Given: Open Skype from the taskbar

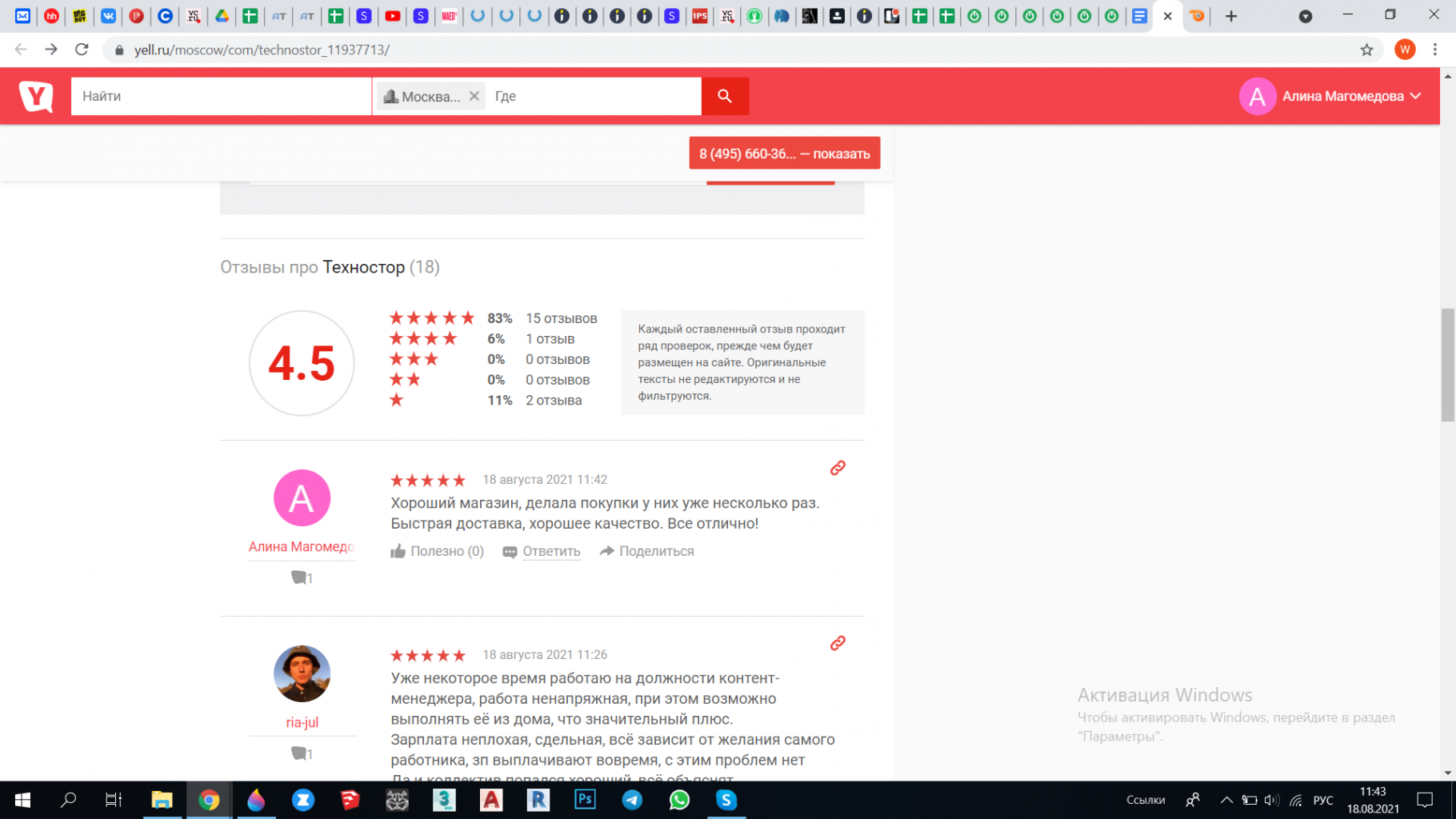Looking at the screenshot, I should [x=726, y=800].
